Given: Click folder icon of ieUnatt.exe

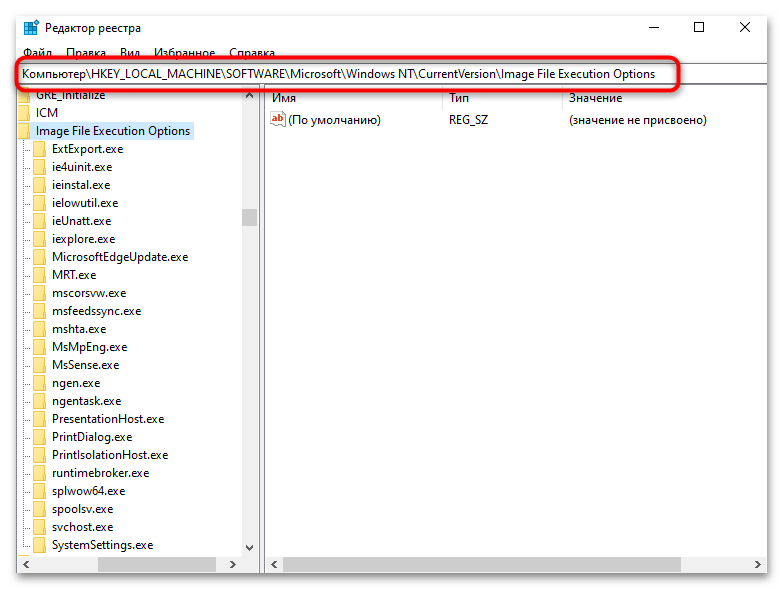Looking at the screenshot, I should pyautogui.click(x=39, y=221).
